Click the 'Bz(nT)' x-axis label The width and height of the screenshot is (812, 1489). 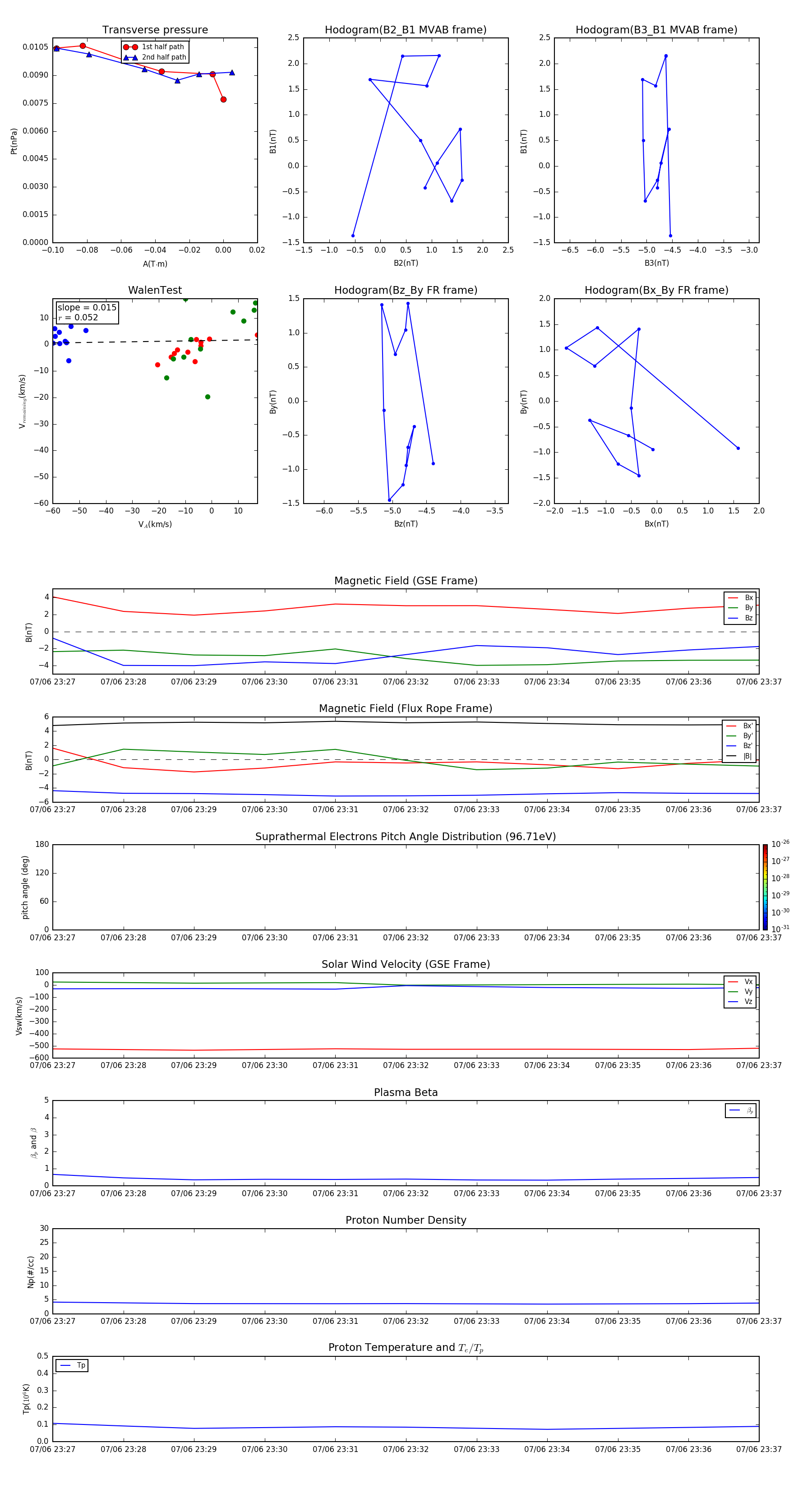click(x=406, y=524)
